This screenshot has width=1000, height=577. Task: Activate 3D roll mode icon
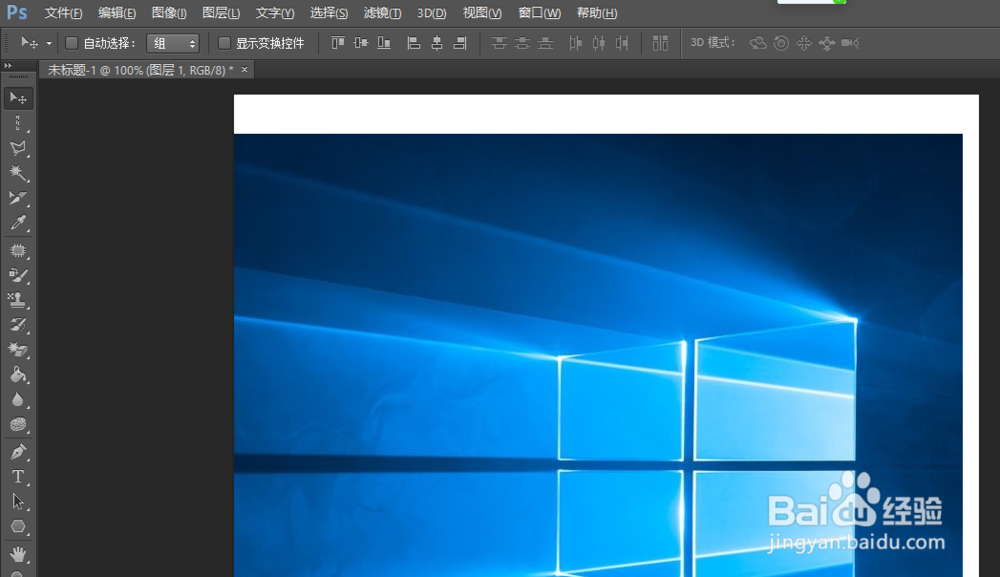781,43
